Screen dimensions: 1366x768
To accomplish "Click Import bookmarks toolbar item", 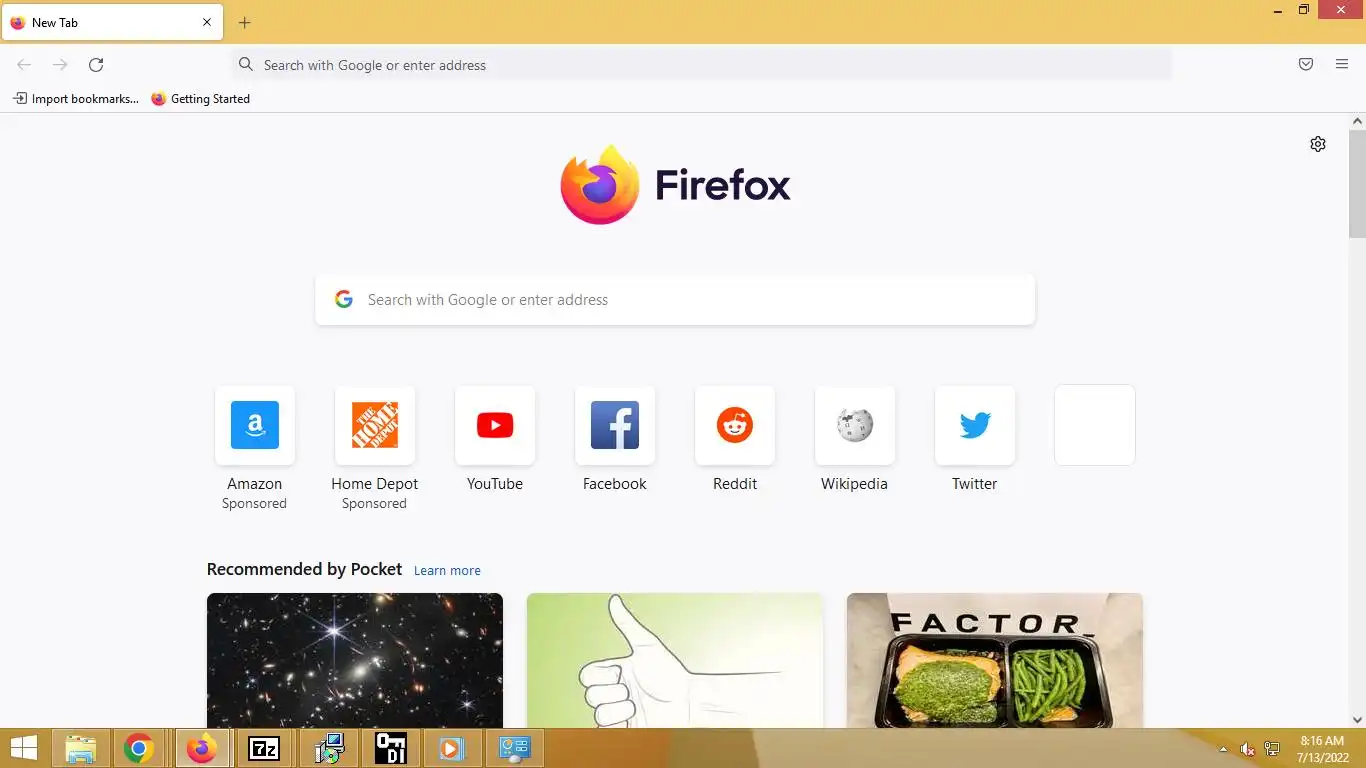I will pos(76,99).
